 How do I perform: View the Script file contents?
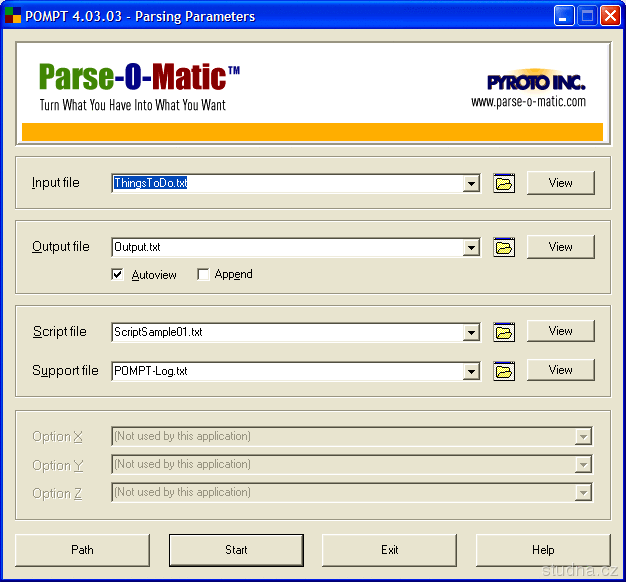point(561,331)
